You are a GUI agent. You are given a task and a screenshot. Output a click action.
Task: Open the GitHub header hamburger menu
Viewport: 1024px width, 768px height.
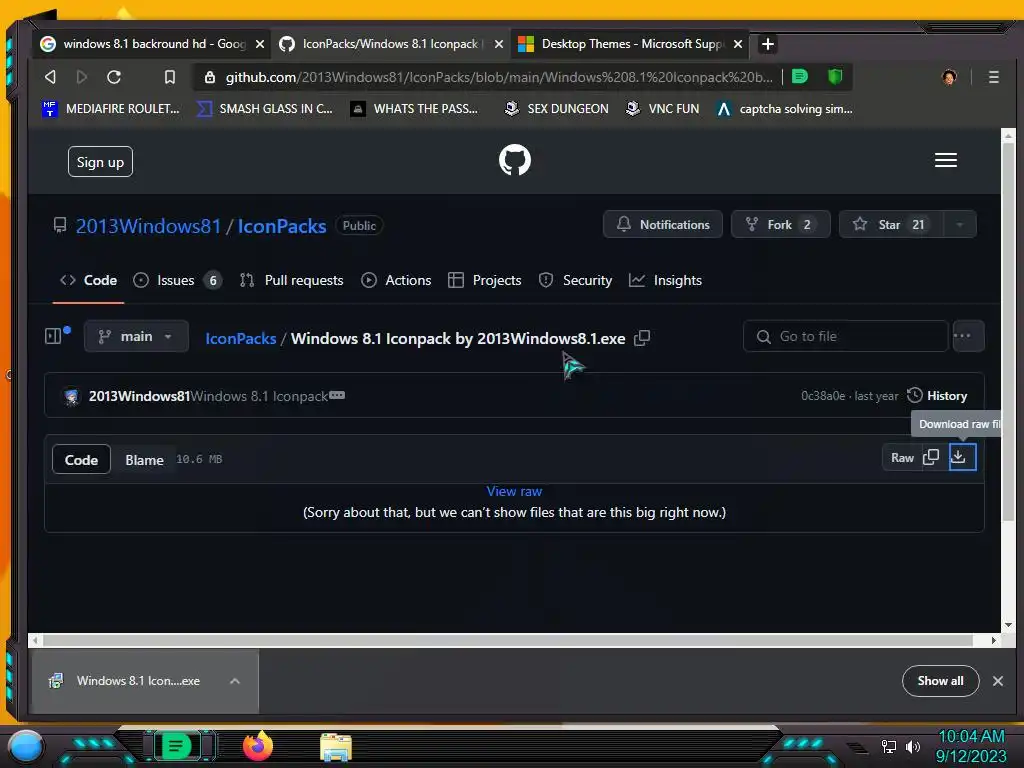click(x=946, y=160)
